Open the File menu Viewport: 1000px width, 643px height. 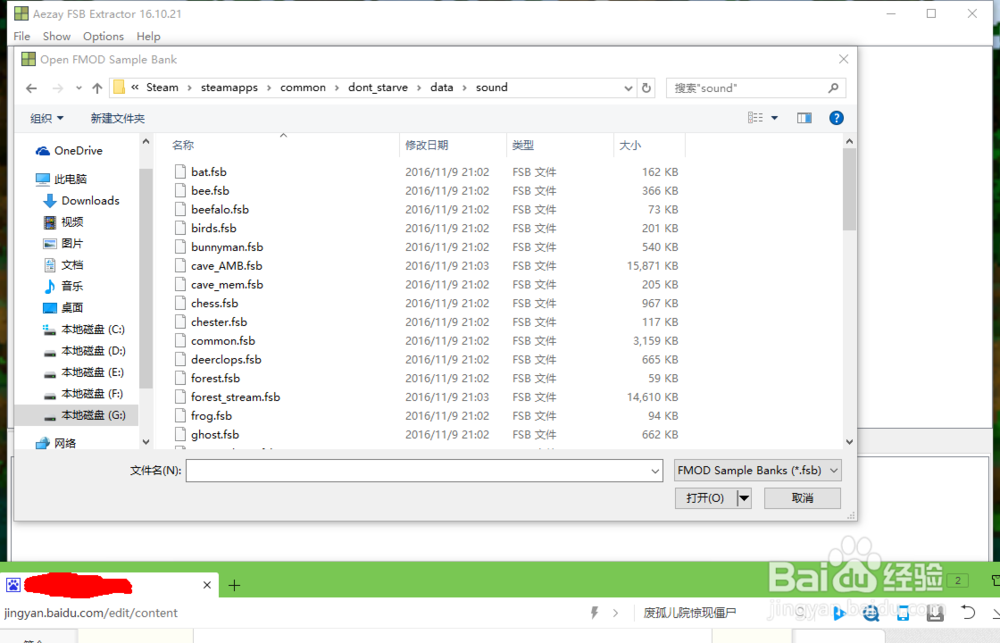coord(22,36)
